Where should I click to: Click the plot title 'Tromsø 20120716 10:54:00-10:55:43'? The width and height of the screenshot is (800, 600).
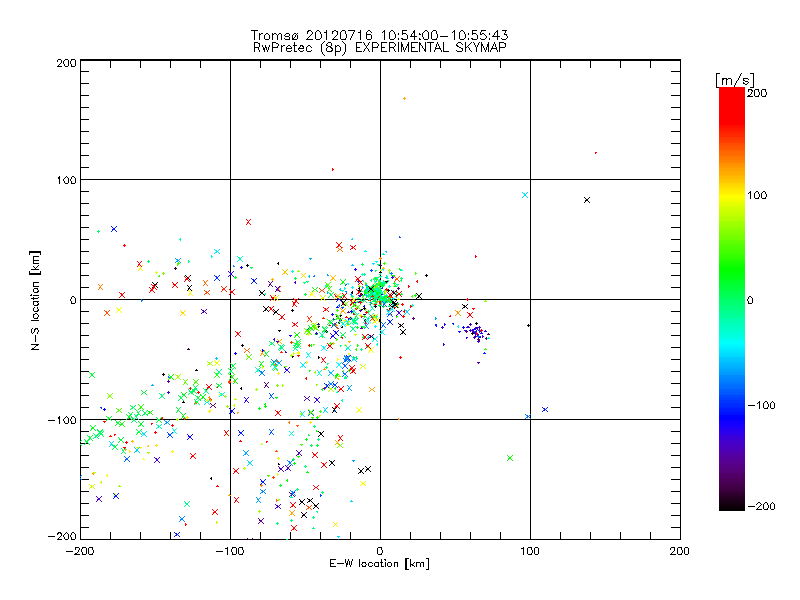click(x=379, y=35)
